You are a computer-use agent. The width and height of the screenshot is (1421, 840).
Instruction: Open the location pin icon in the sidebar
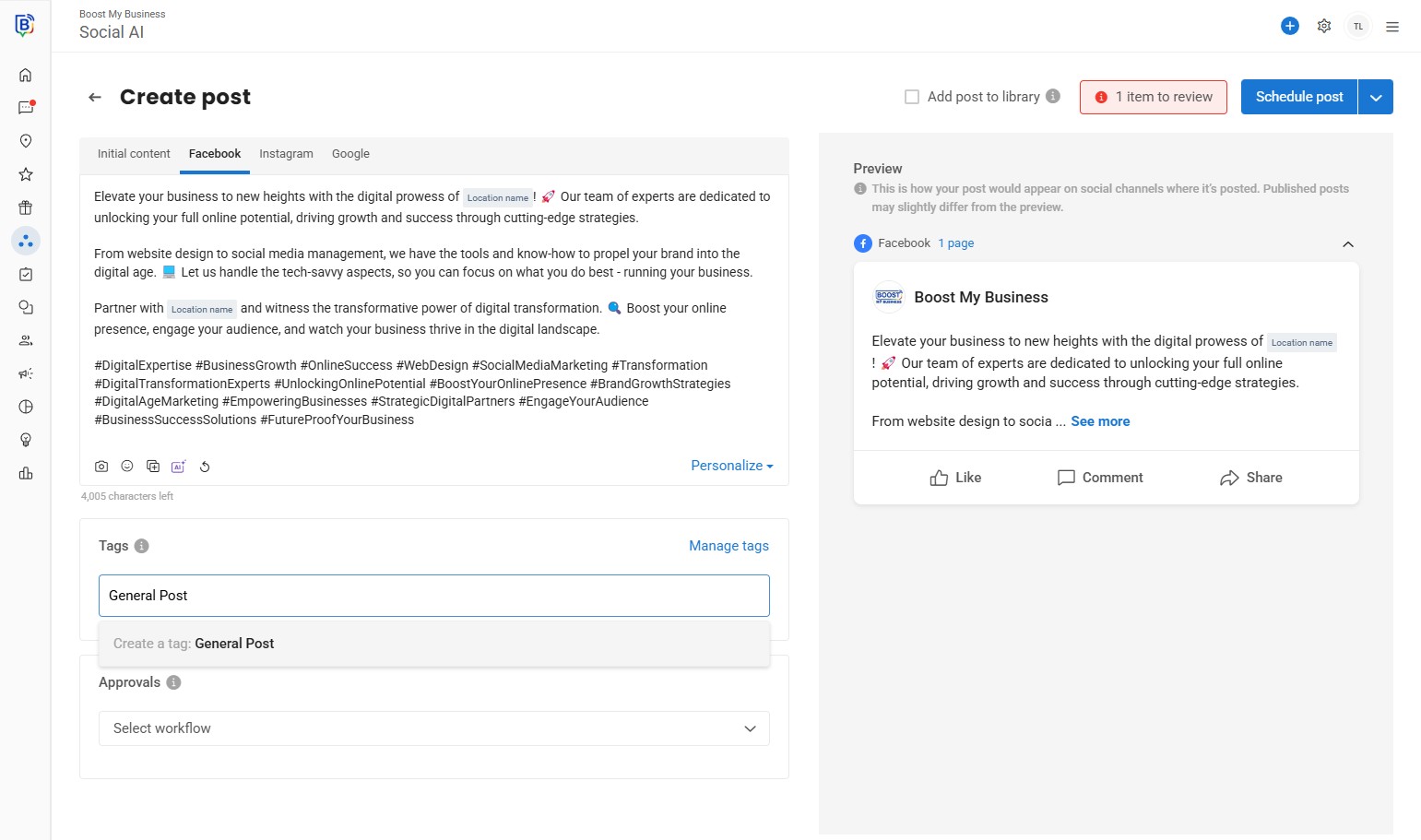coord(26,141)
